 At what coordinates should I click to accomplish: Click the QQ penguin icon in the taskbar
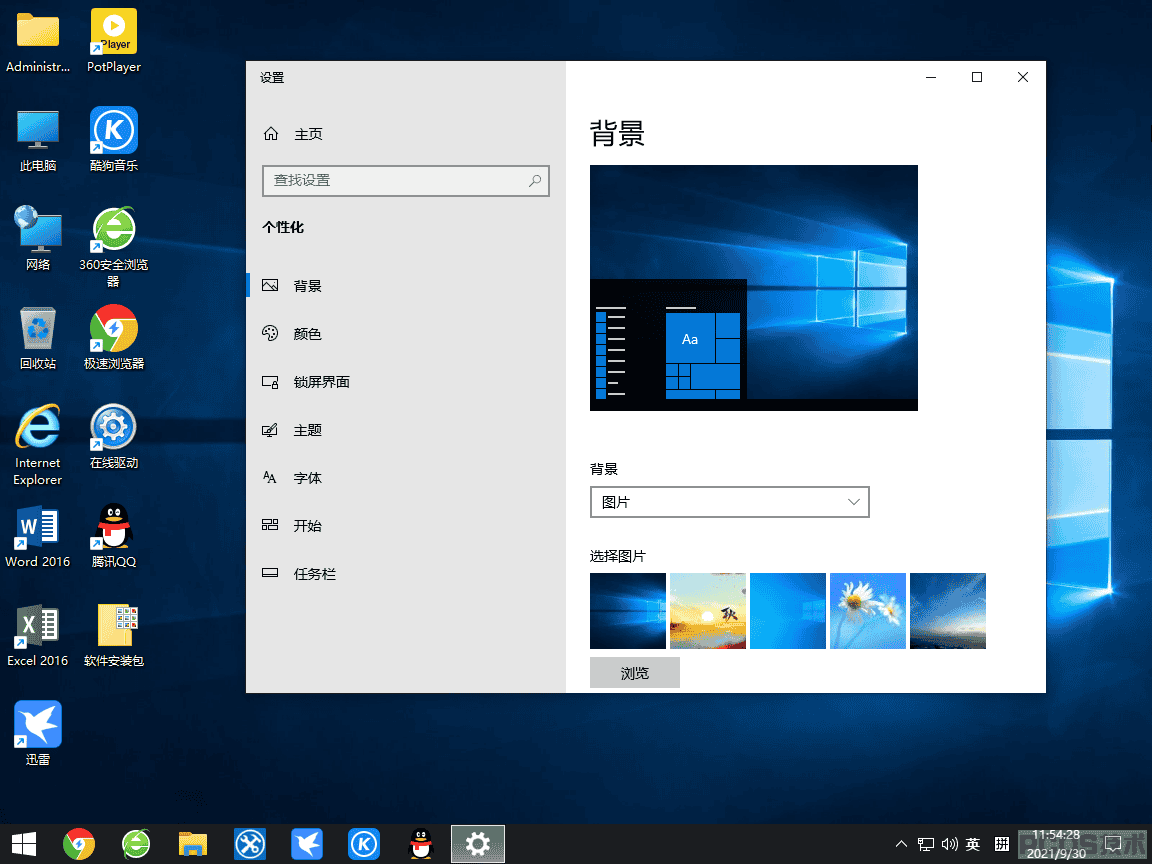pyautogui.click(x=420, y=844)
